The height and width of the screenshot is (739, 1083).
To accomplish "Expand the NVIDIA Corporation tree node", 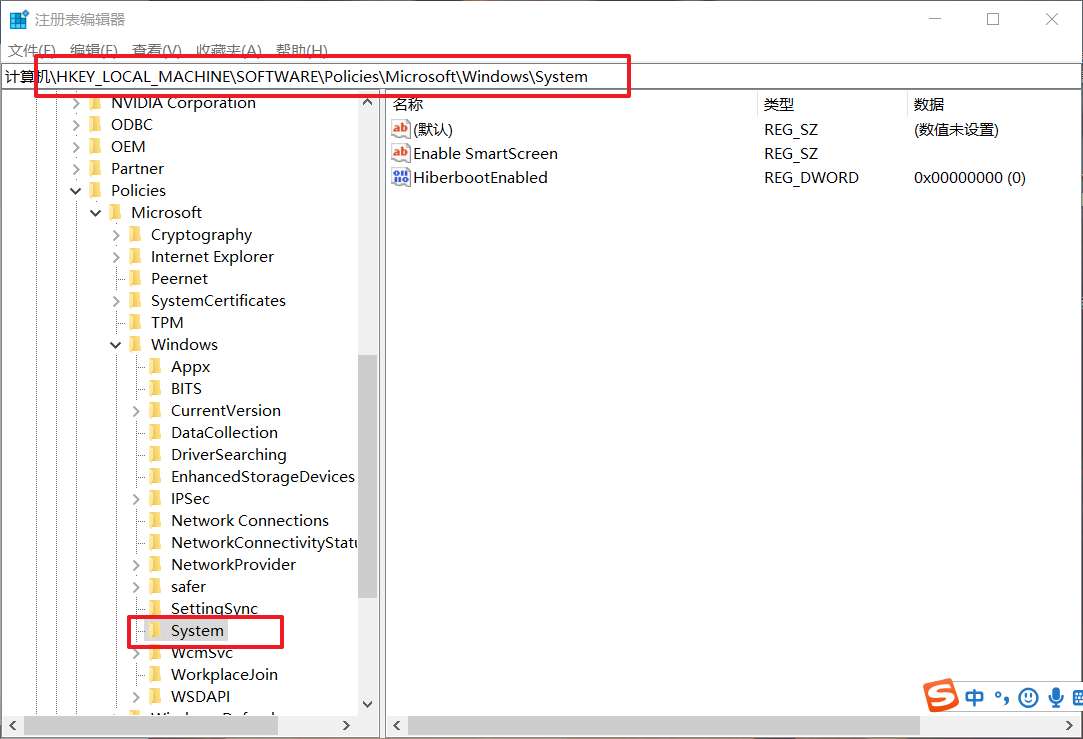I will [76, 103].
